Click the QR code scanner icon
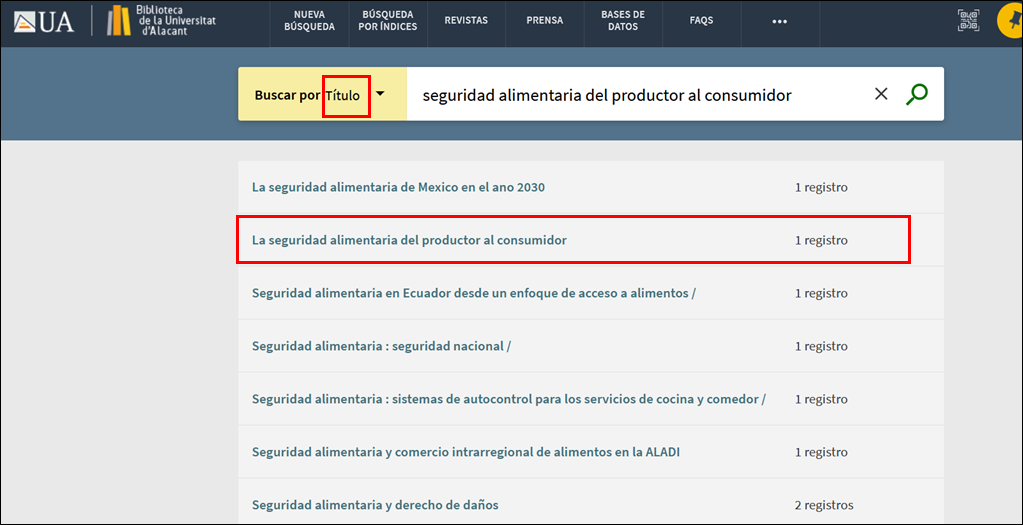 coord(967,21)
